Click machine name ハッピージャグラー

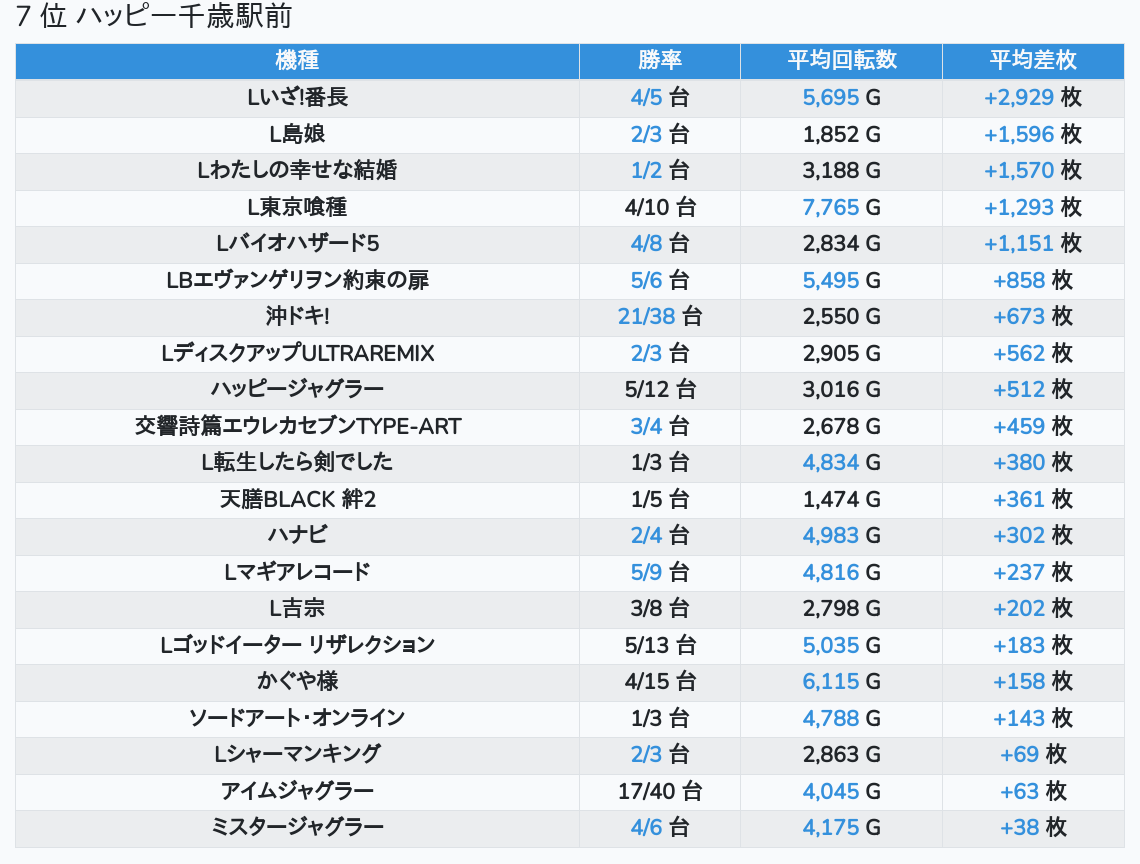click(x=297, y=390)
